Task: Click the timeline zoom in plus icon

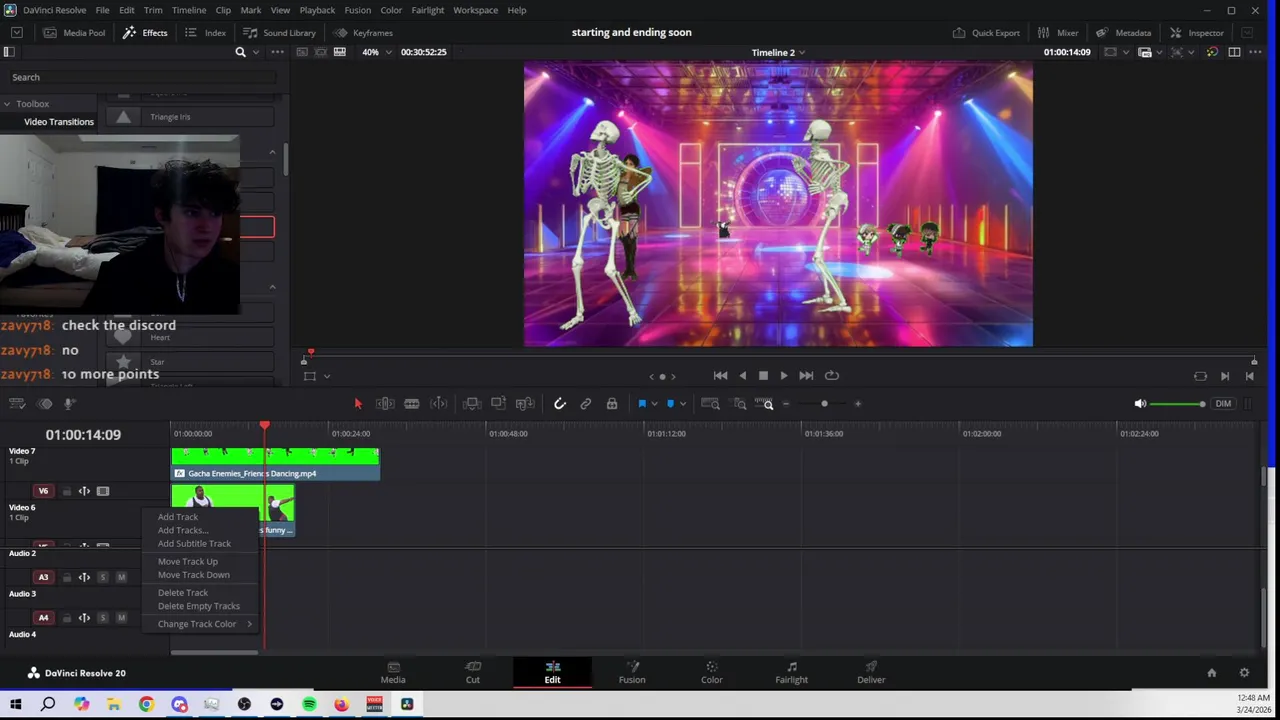Action: (858, 404)
